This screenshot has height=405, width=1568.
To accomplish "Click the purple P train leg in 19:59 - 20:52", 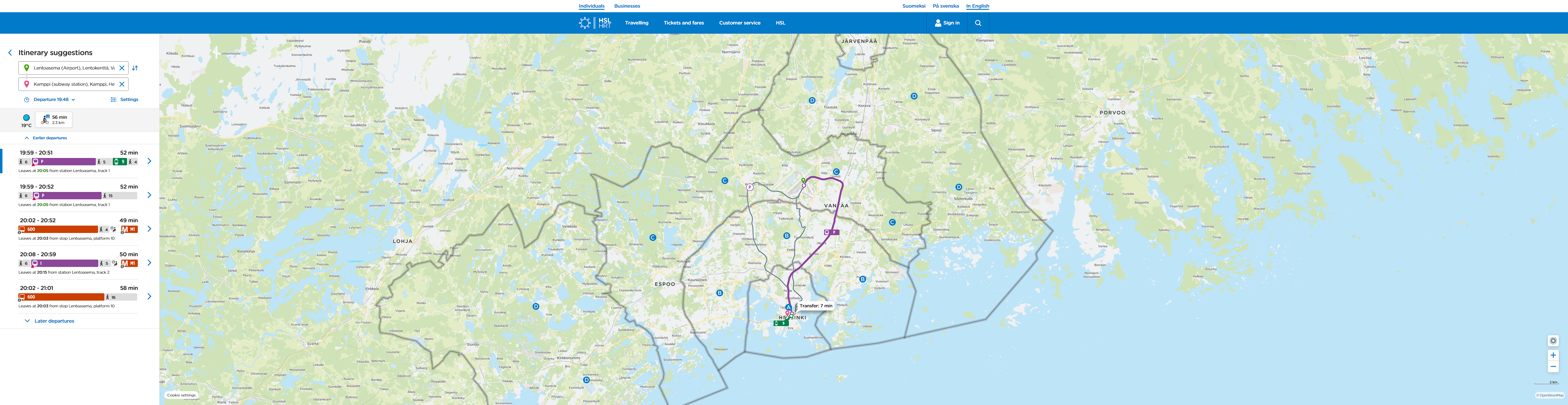I will click(x=66, y=196).
